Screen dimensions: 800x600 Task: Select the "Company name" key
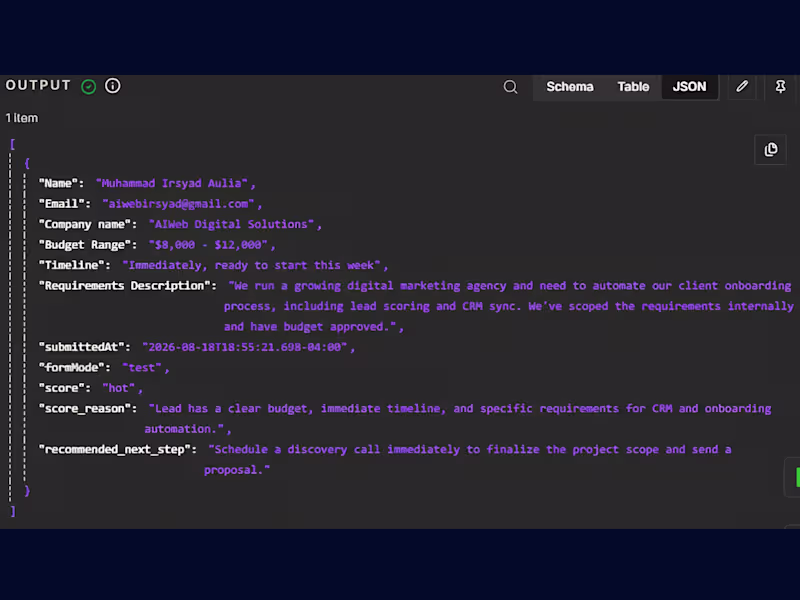85,224
